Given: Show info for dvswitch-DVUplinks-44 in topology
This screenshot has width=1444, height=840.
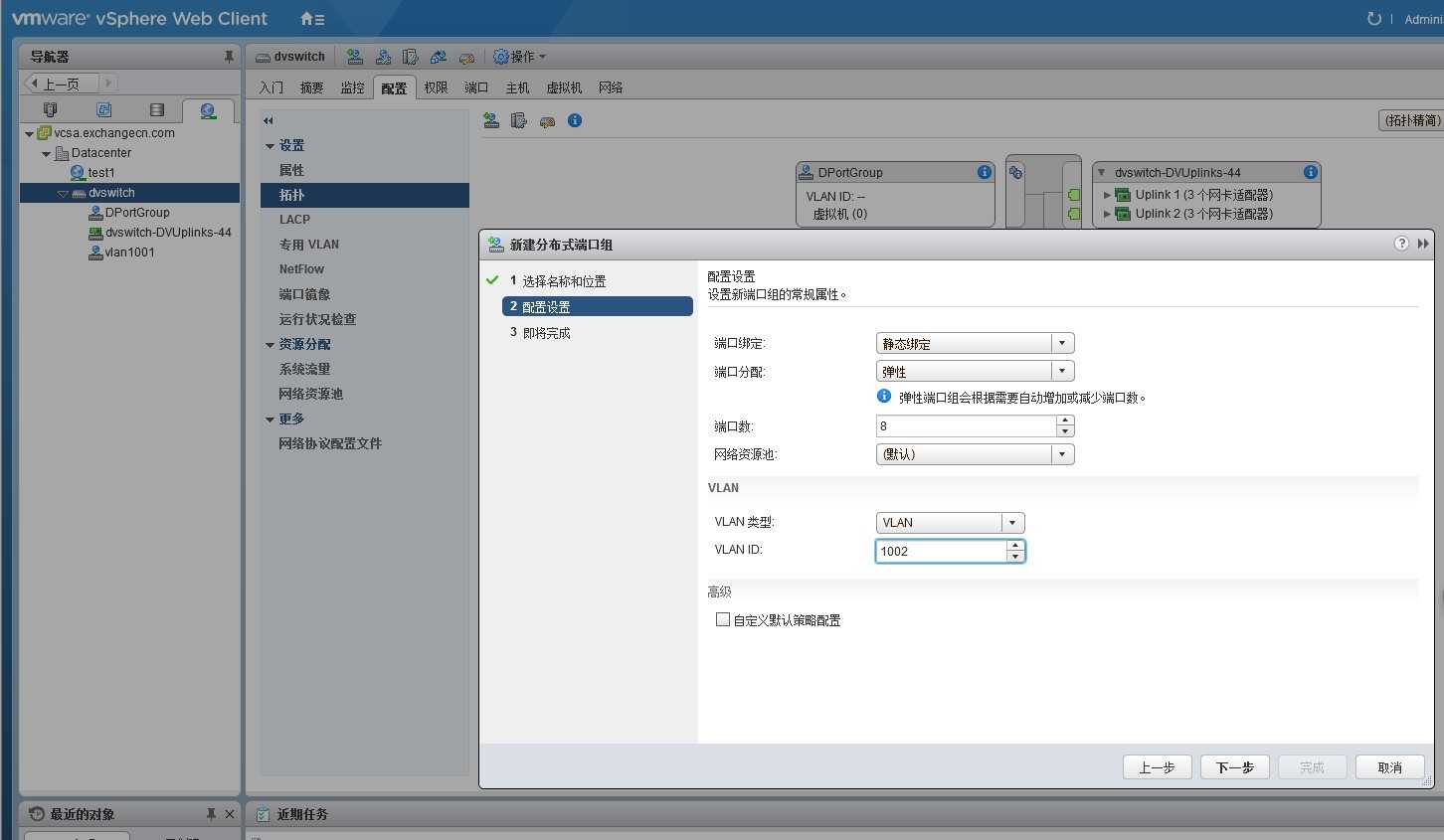Looking at the screenshot, I should 1311,172.
